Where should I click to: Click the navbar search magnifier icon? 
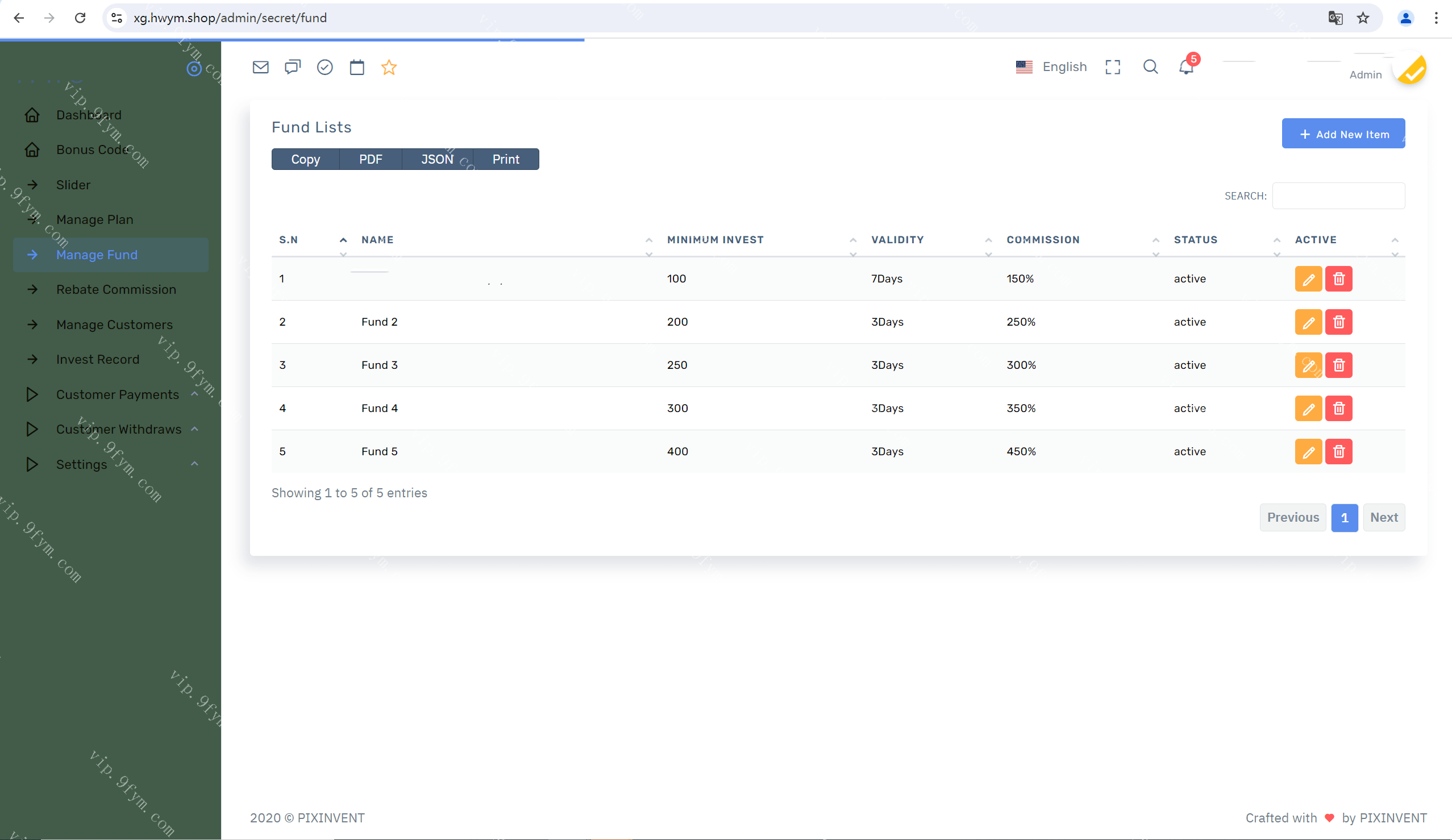(x=1150, y=68)
